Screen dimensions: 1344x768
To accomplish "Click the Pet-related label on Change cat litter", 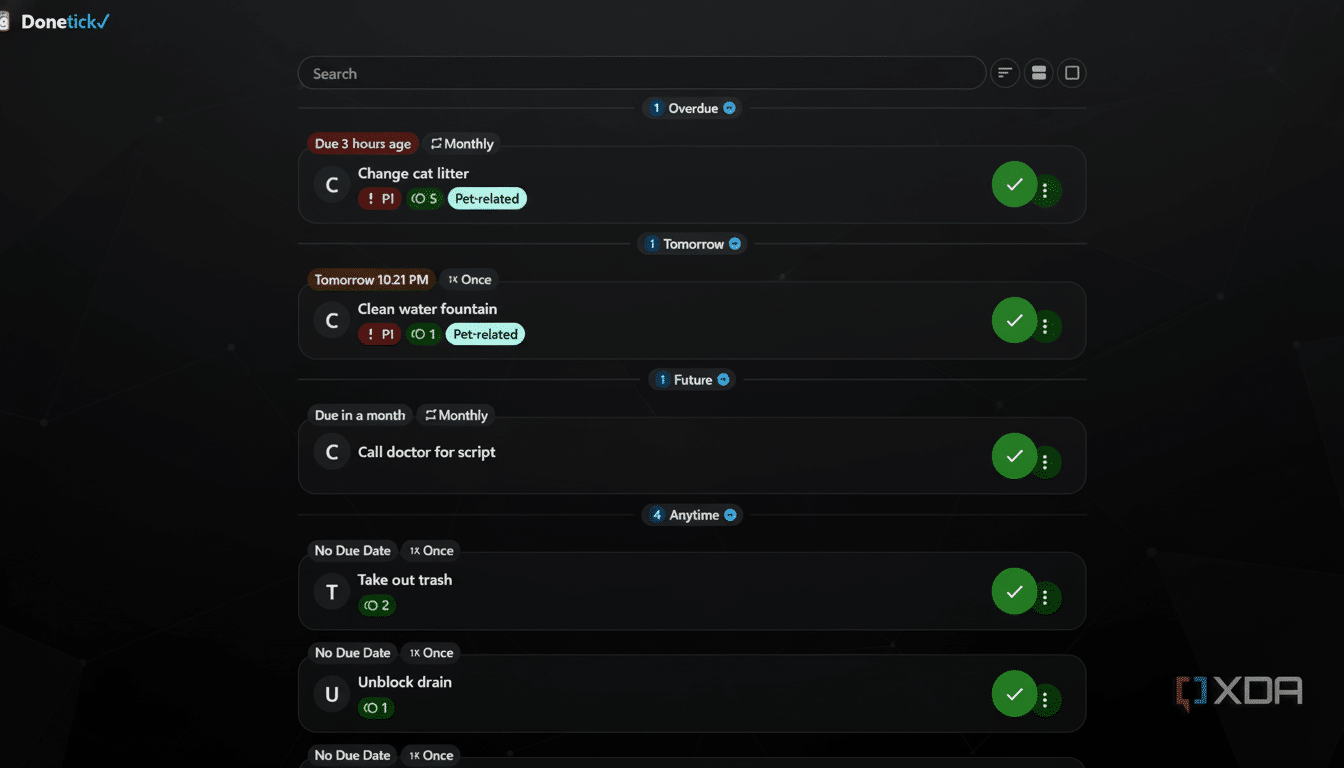I will click(487, 198).
